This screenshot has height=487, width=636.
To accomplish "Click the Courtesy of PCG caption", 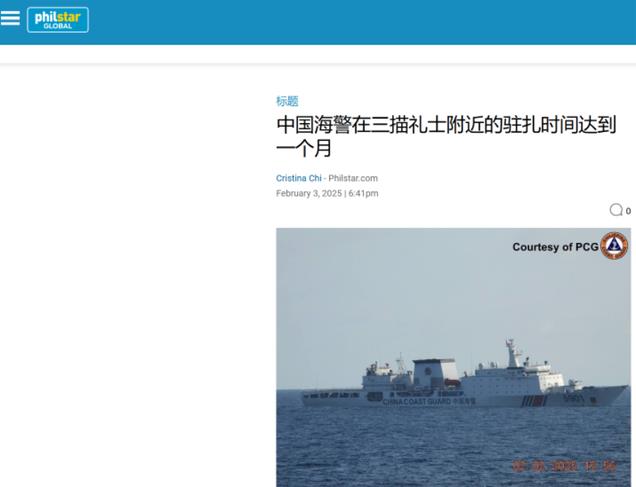I will click(555, 247).
